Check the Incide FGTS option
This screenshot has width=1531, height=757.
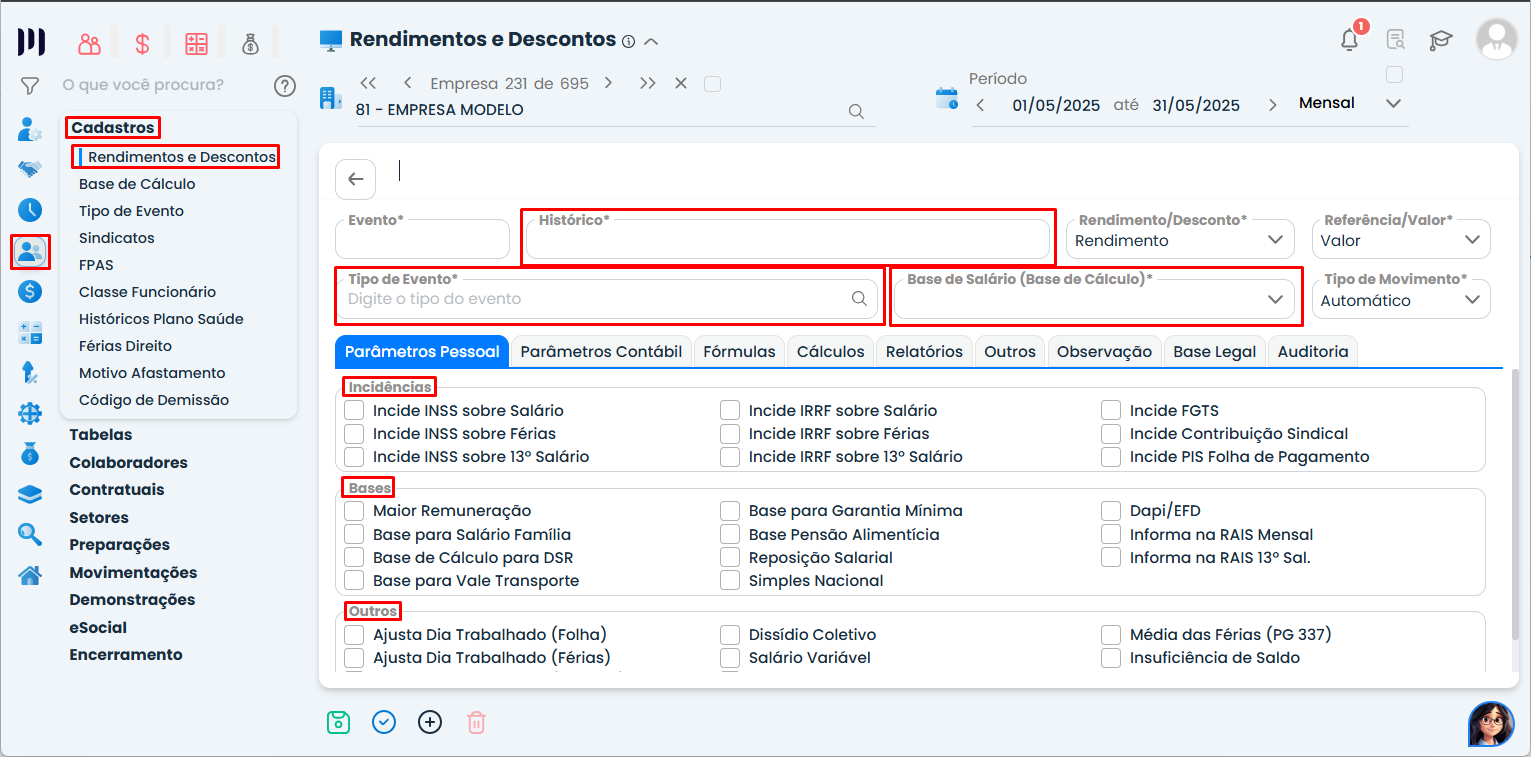click(x=1110, y=410)
